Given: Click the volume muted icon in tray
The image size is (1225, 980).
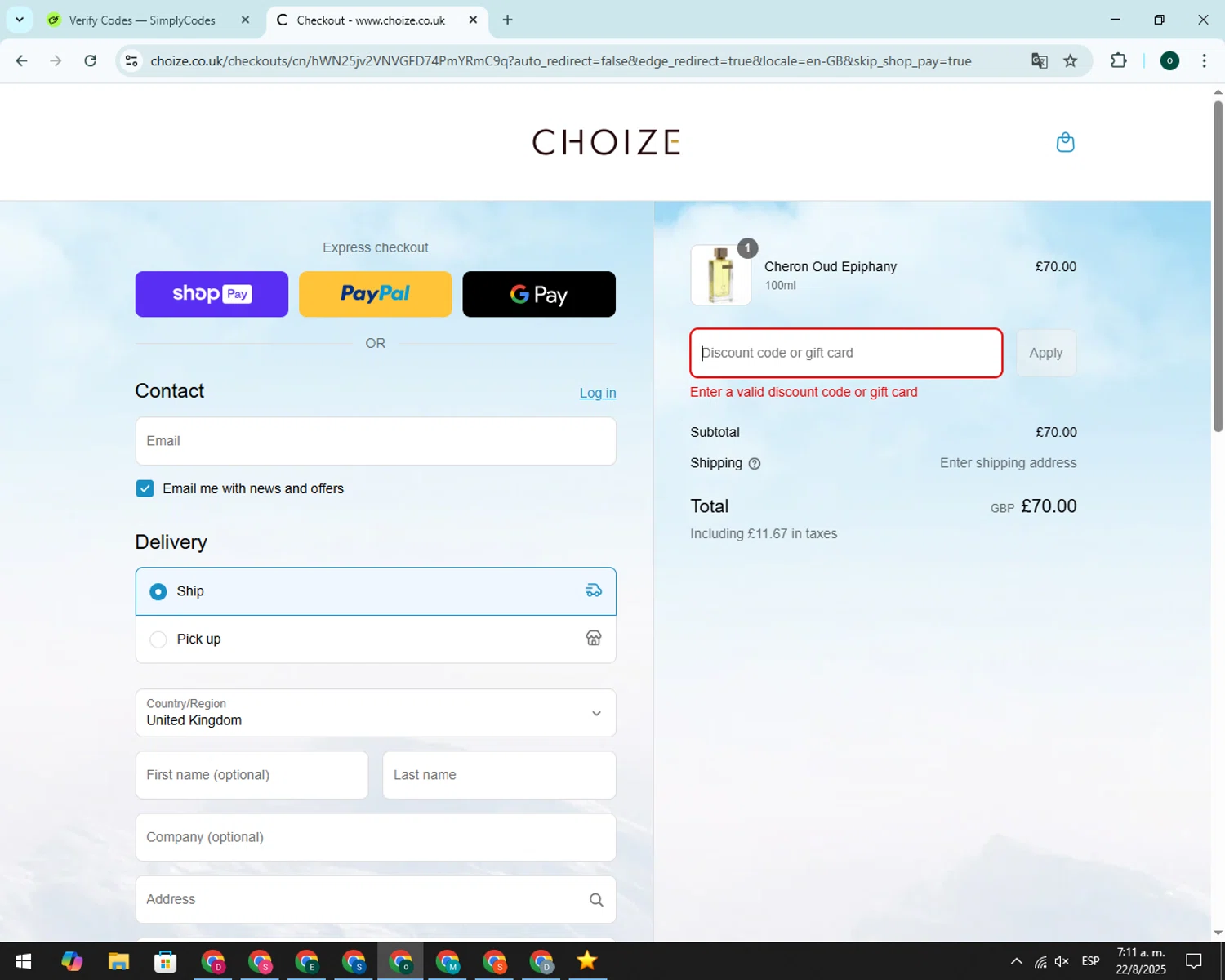Looking at the screenshot, I should (1062, 961).
